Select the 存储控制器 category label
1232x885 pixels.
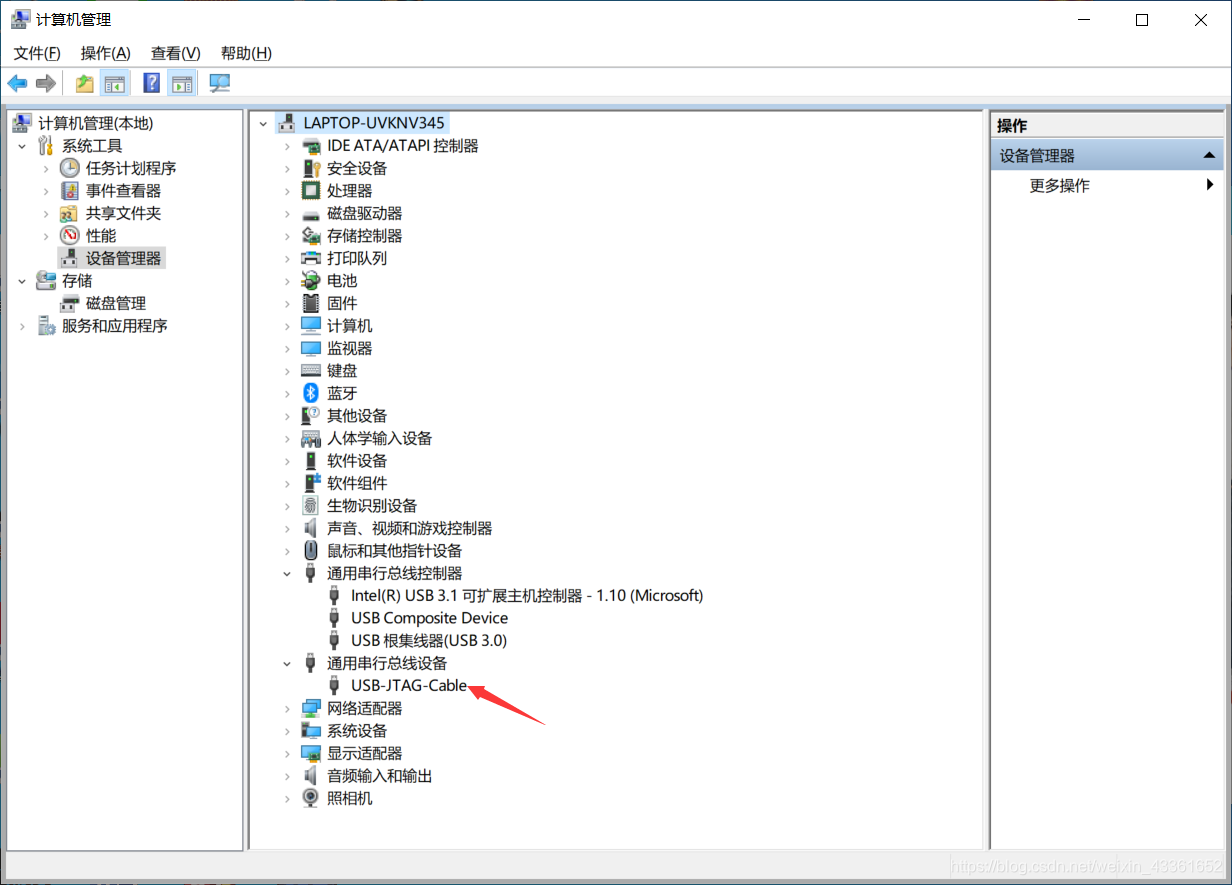click(x=364, y=236)
